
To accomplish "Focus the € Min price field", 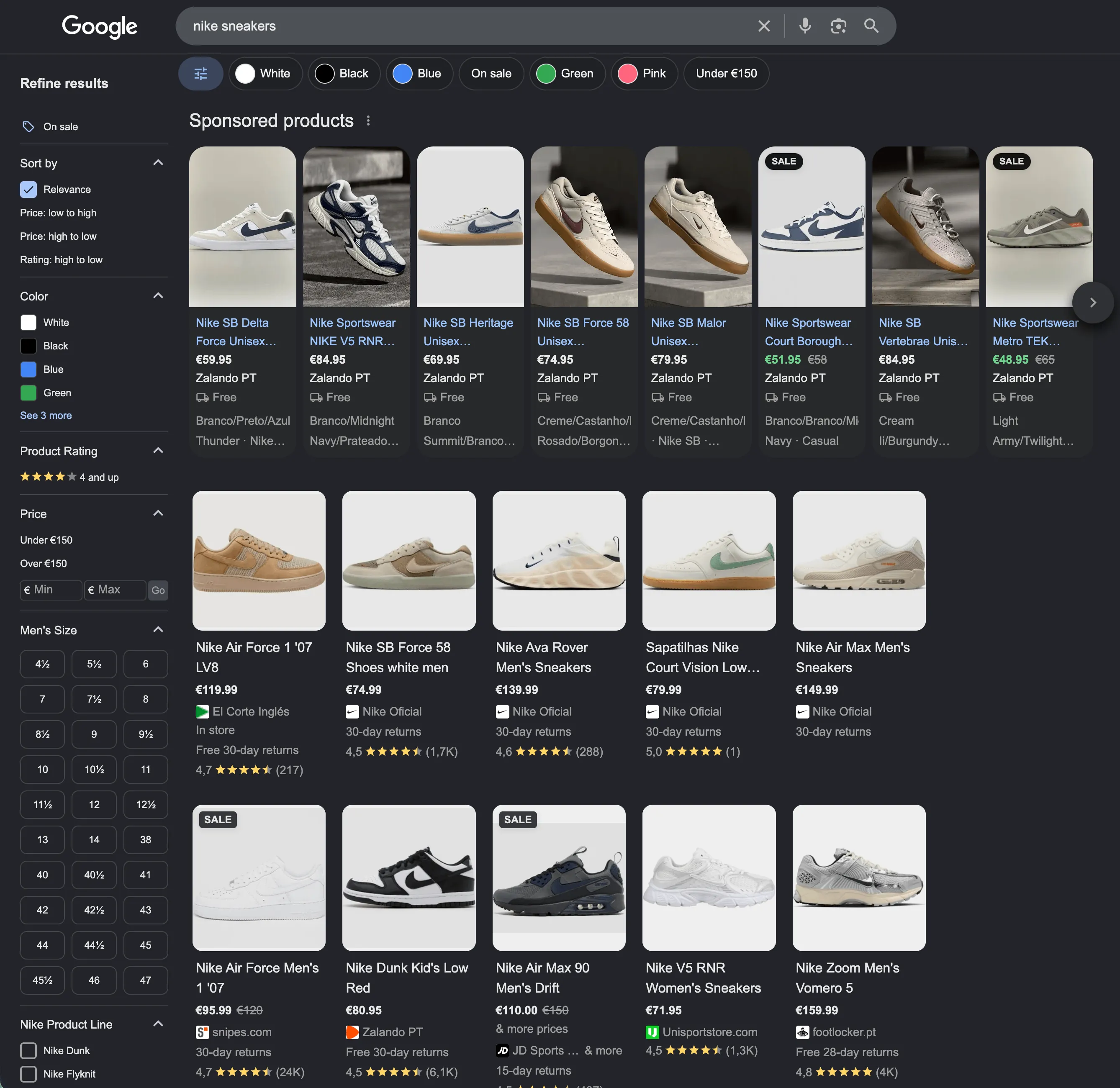I will click(x=51, y=590).
